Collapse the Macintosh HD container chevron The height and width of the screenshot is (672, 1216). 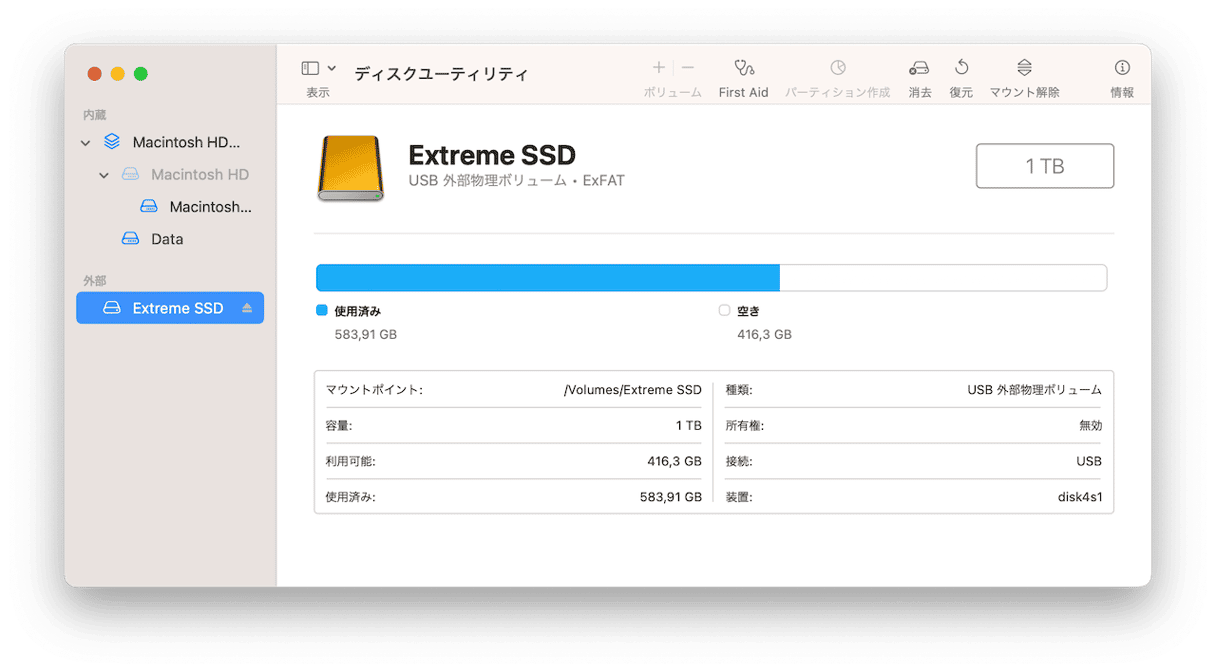tap(86, 143)
